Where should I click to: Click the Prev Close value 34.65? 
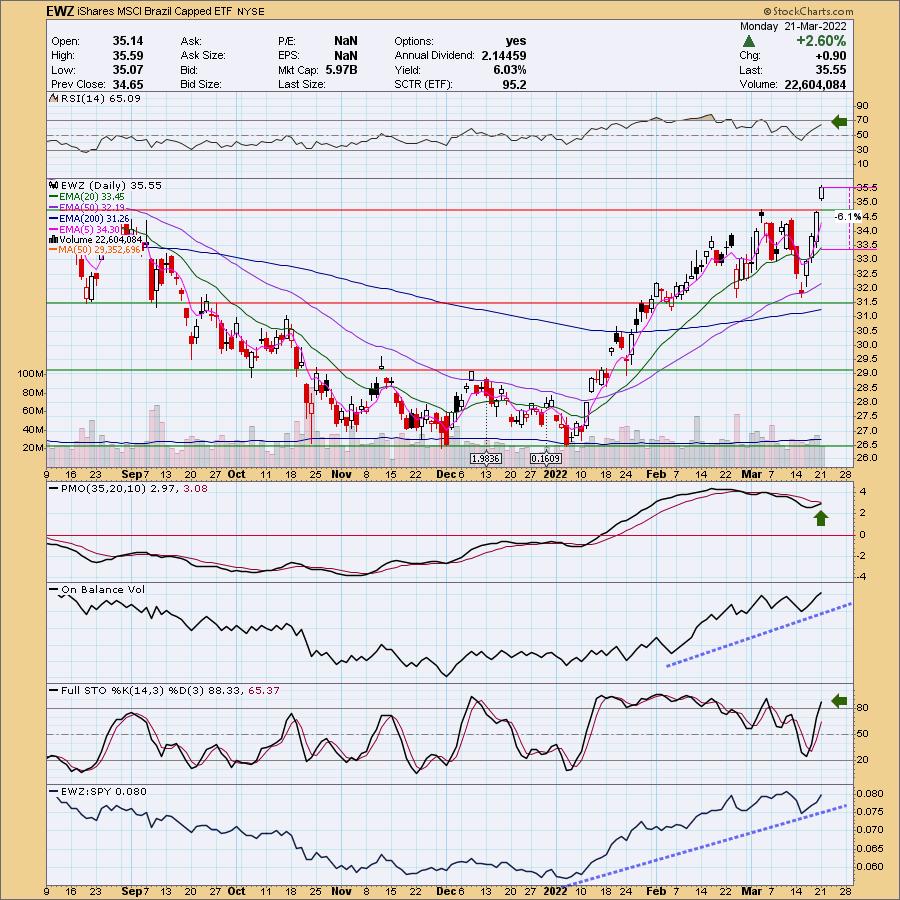(x=127, y=84)
